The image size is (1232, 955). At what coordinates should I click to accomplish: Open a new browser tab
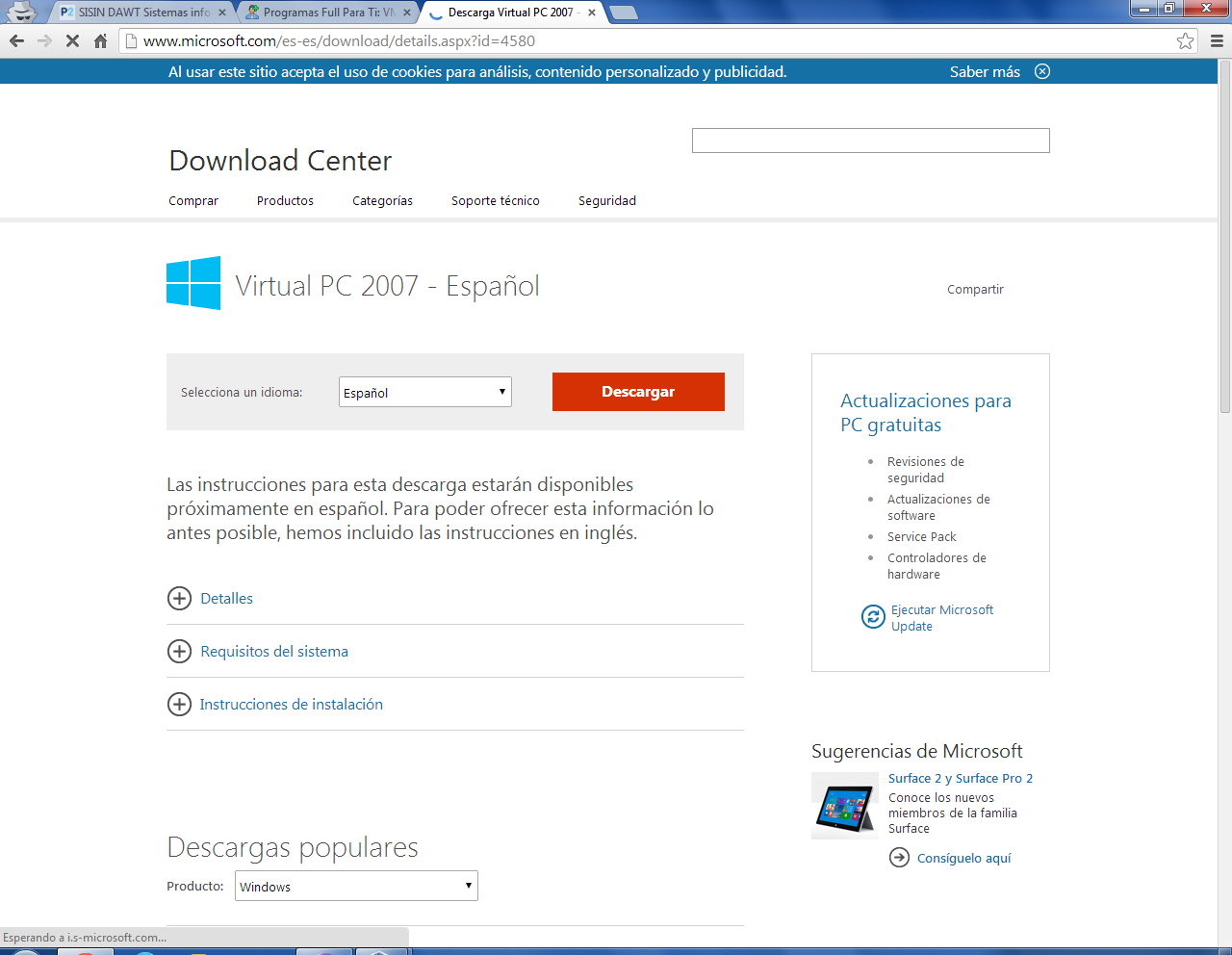coord(624,13)
